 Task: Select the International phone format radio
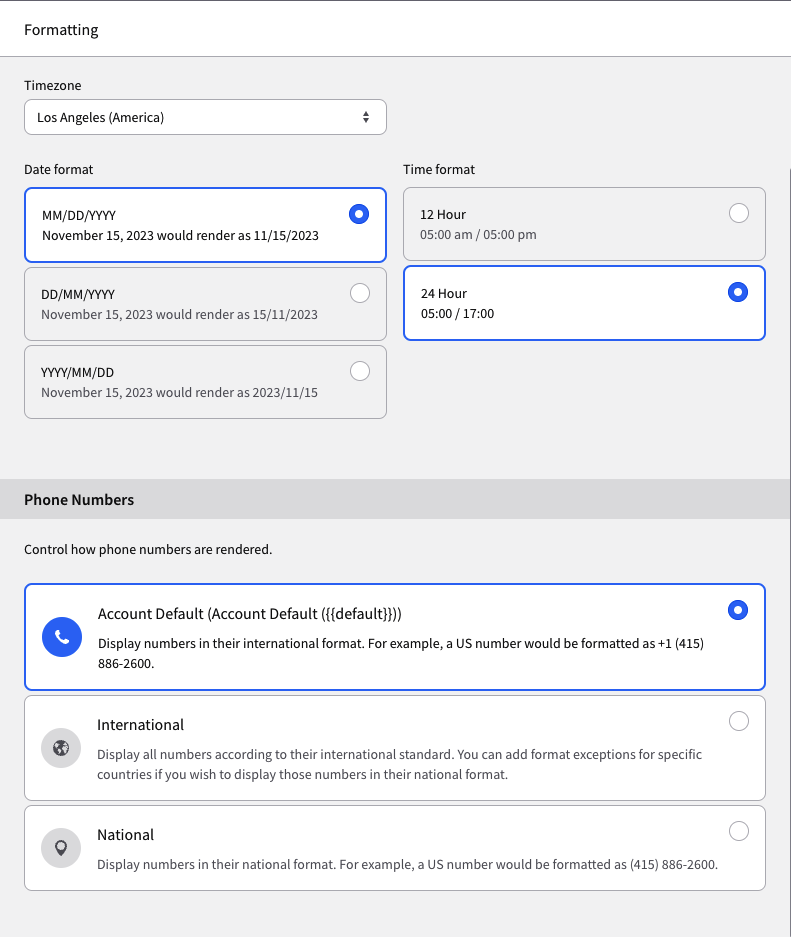point(739,721)
